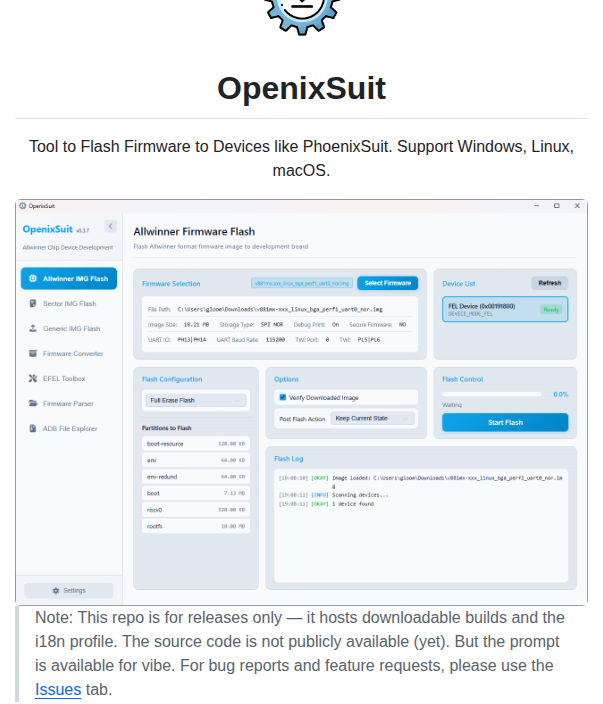Open the Keep Current State dropdown
The height and width of the screenshot is (704, 603).
pos(373,418)
